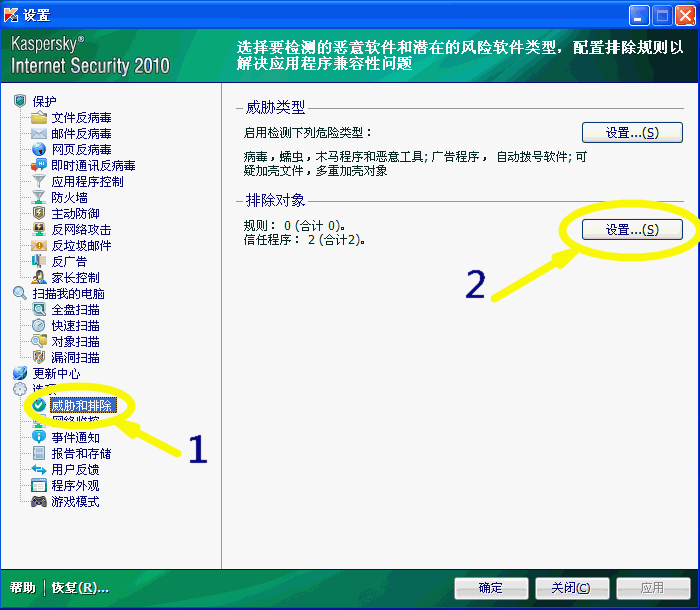Open 程序外观 settings
The width and height of the screenshot is (700, 610).
(75, 485)
